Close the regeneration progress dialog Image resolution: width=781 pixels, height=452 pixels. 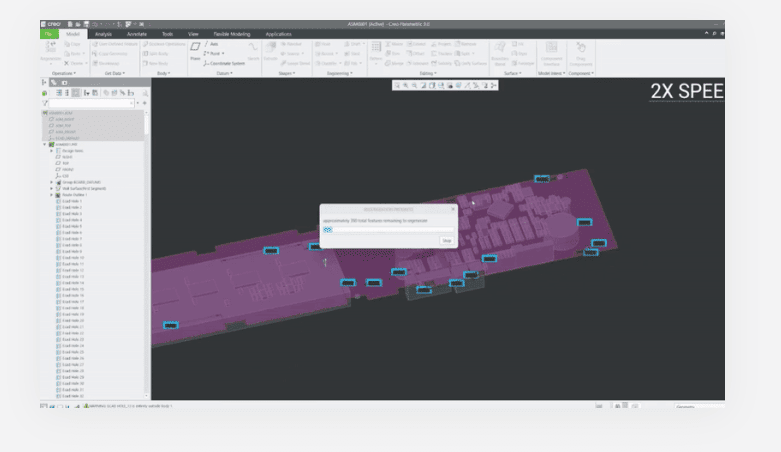coord(453,209)
